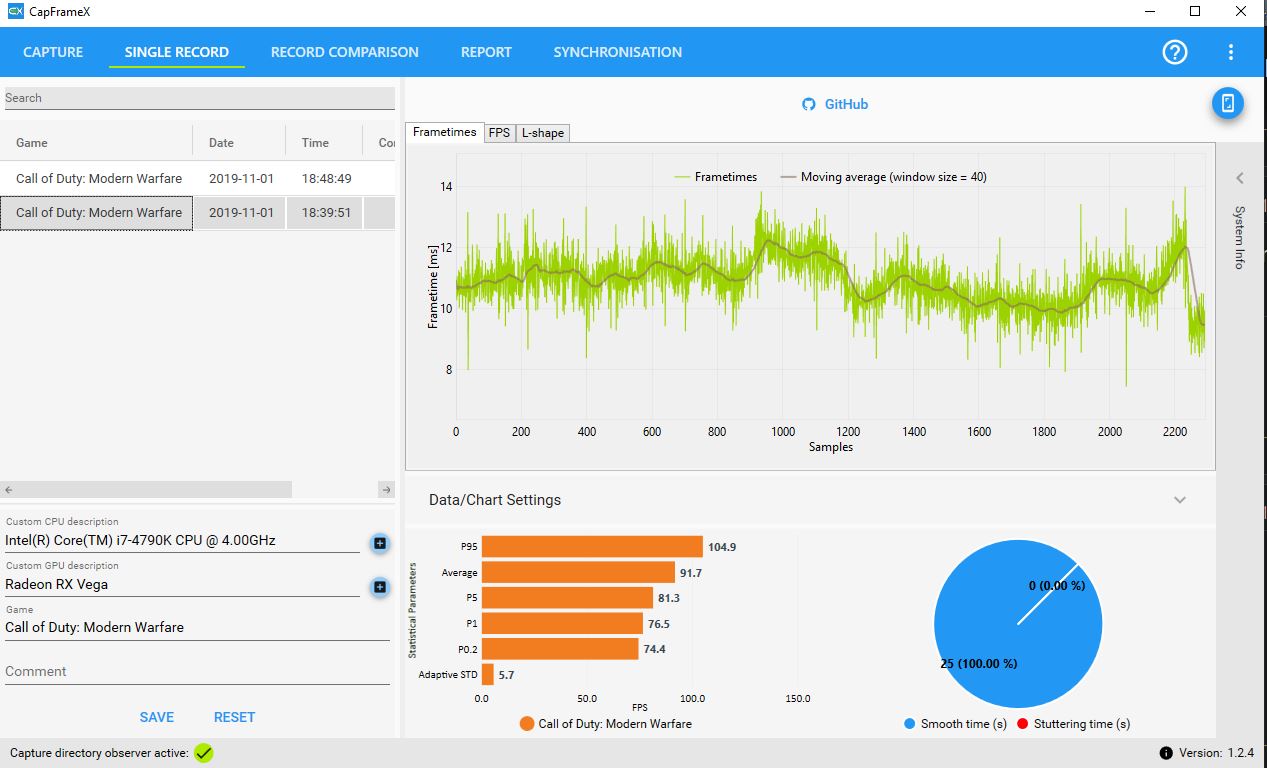Click the blue floating overlay button

point(1228,103)
